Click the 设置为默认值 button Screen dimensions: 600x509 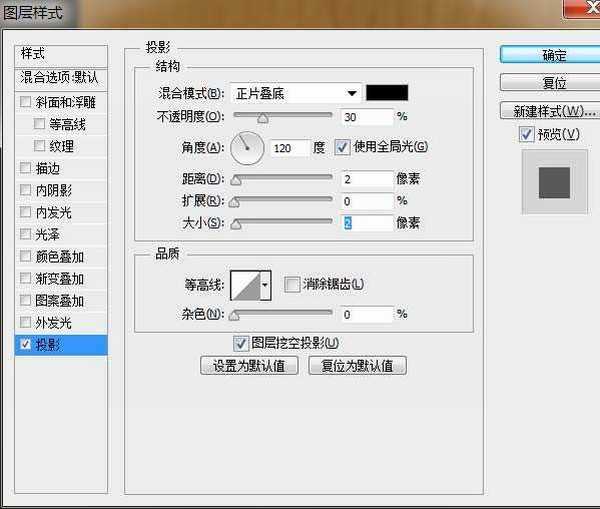pyautogui.click(x=249, y=366)
